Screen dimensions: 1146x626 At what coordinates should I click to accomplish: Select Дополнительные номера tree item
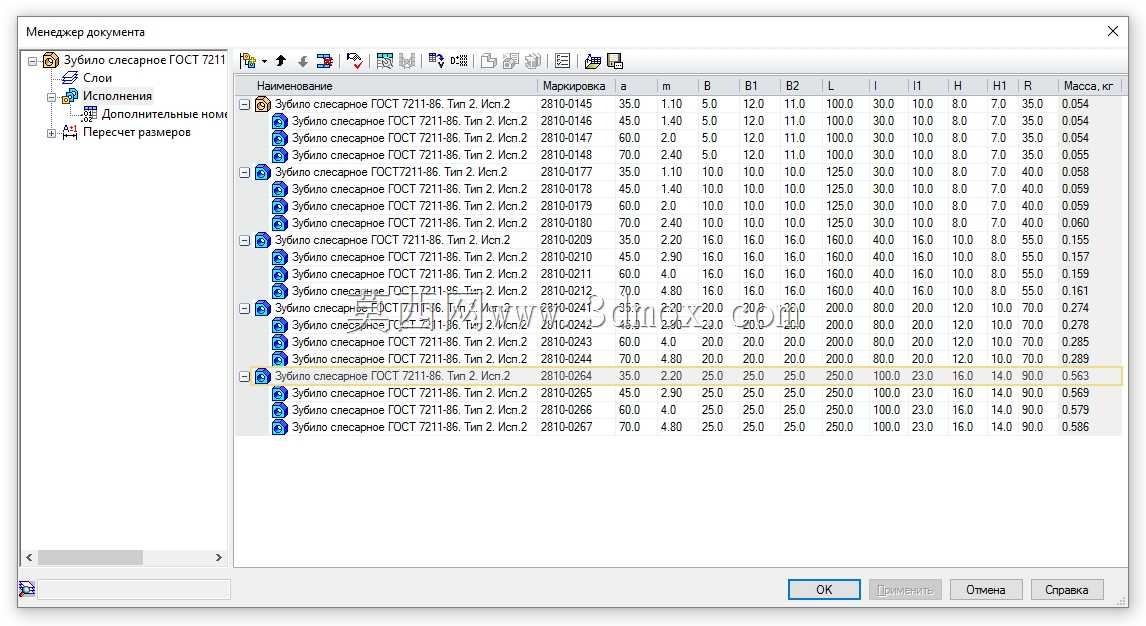pos(164,114)
